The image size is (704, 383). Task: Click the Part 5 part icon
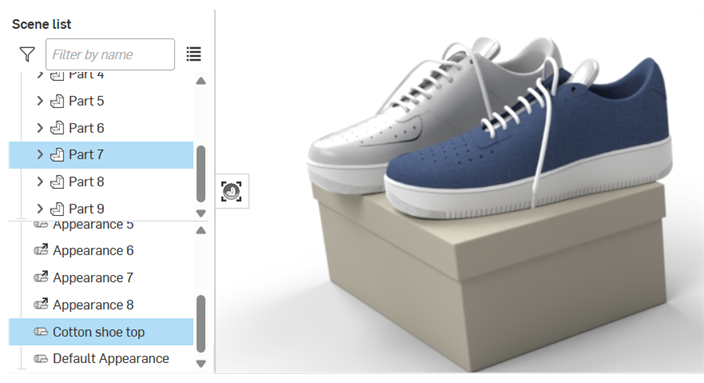(57, 101)
